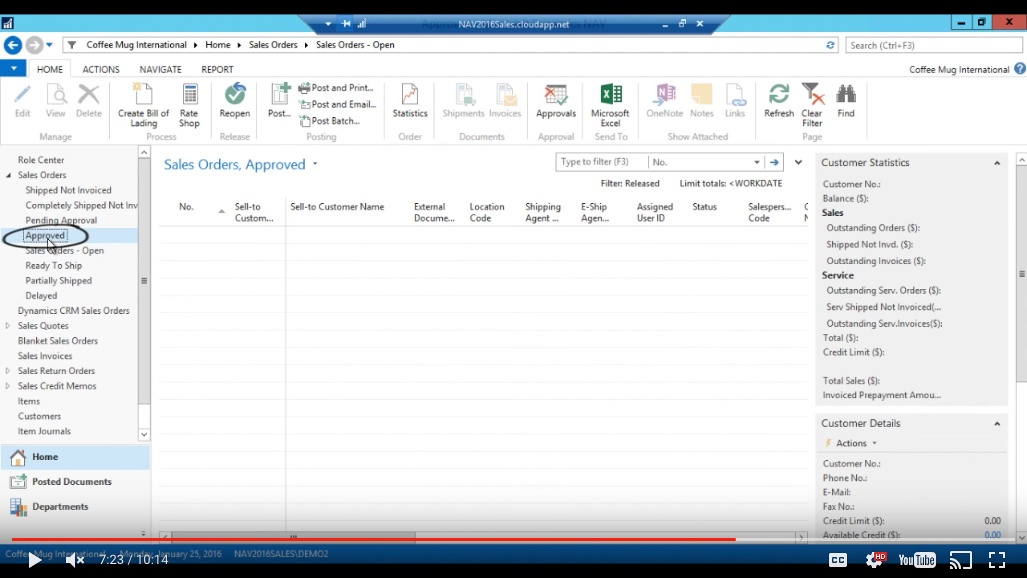This screenshot has width=1027, height=578.
Task: Reopen the sales order
Action: point(234,100)
